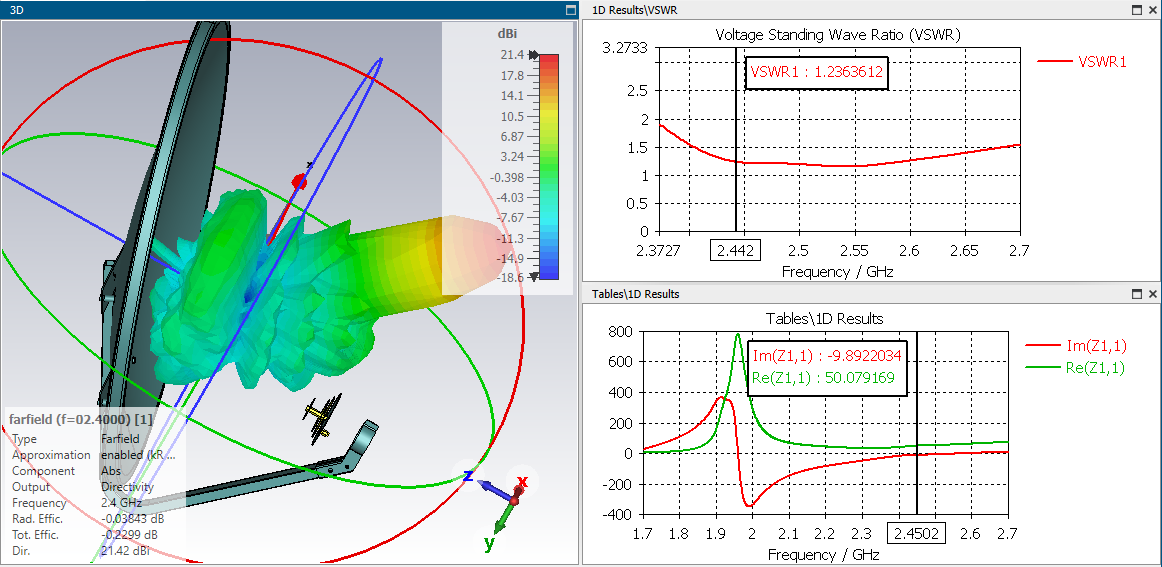Click the Tables\1D Results plot heading

pos(826,319)
